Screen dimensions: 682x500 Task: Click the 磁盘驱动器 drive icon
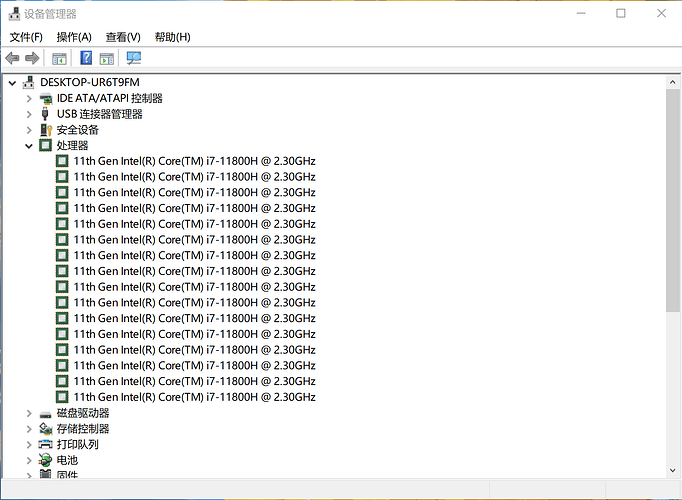click(x=45, y=414)
